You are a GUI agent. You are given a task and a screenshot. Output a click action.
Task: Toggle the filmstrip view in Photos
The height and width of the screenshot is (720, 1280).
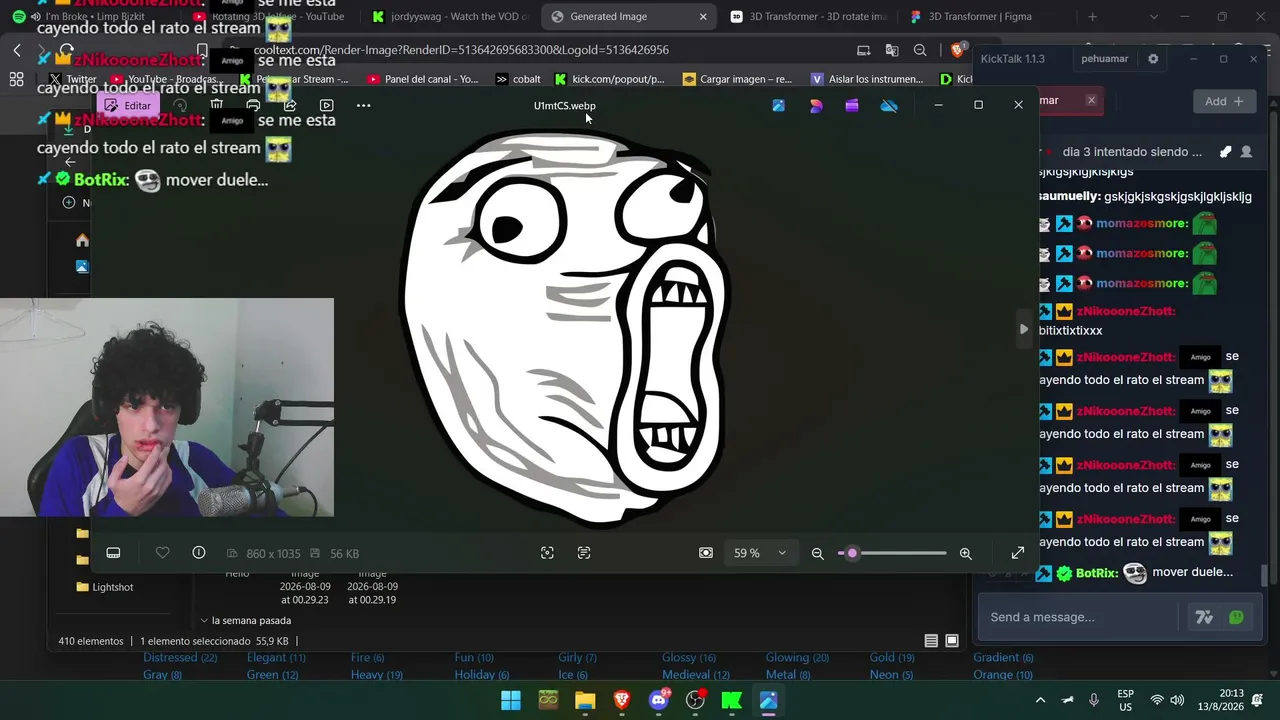(x=113, y=553)
